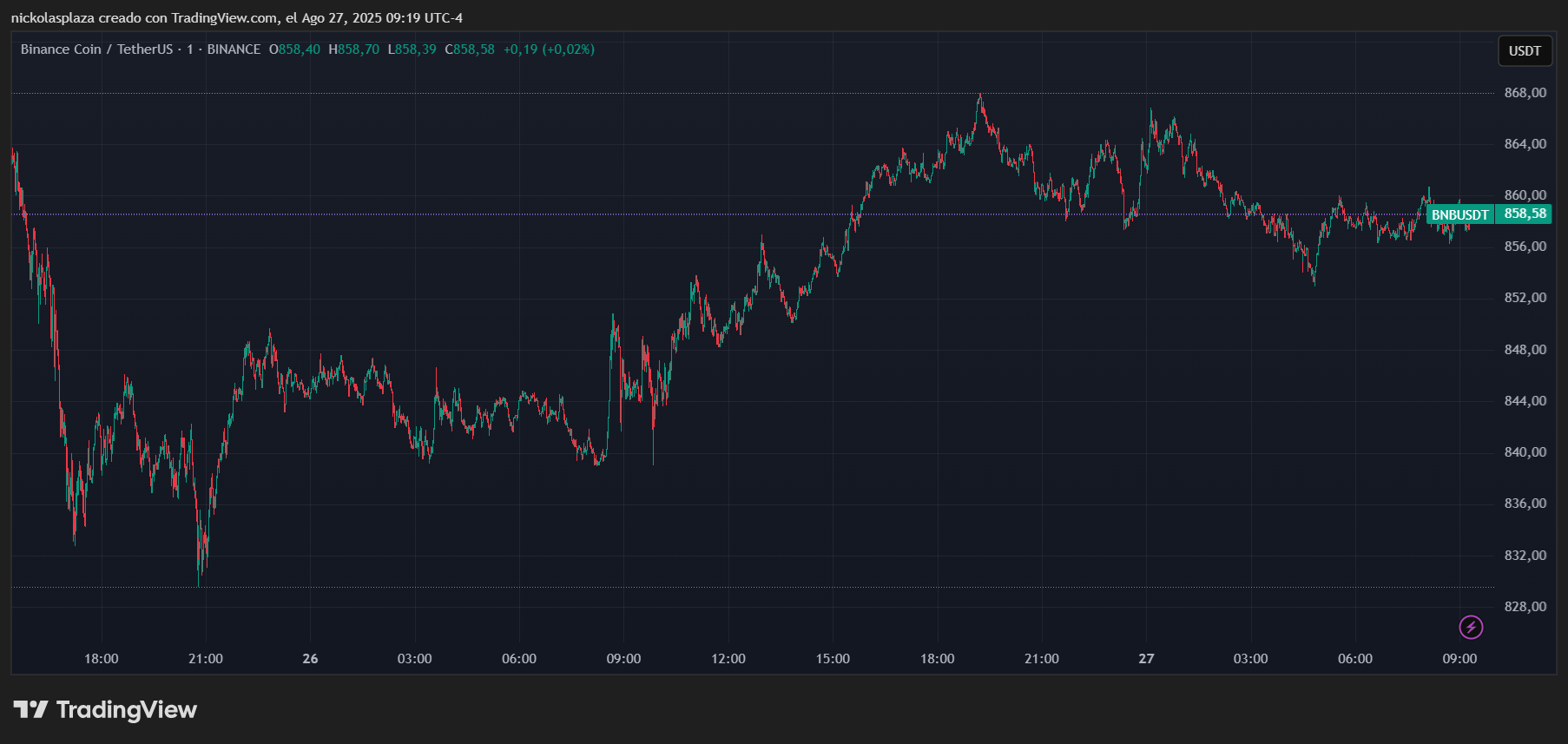Select the date marker 26 on time axis
Image resolution: width=1568 pixels, height=744 pixels.
tap(310, 659)
